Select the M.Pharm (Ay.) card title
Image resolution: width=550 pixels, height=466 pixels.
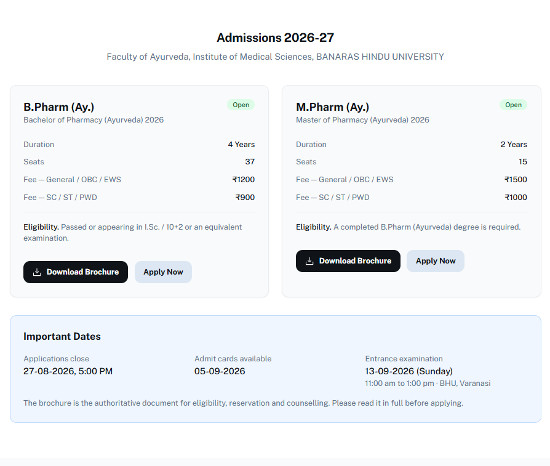coord(333,107)
